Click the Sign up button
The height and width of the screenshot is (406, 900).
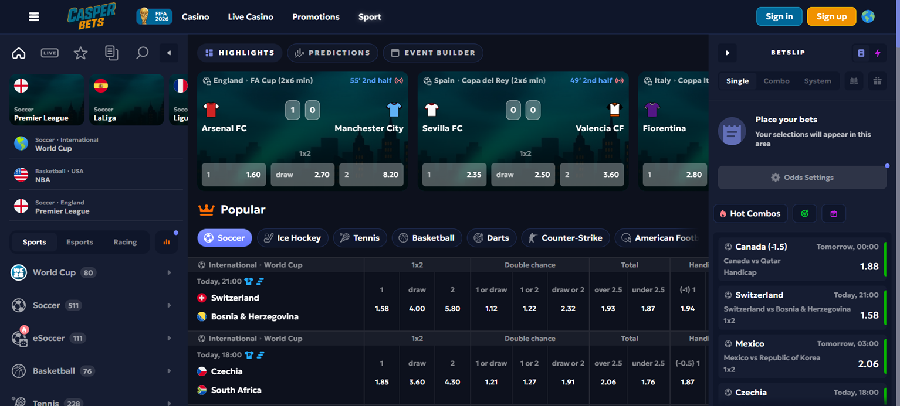click(832, 17)
